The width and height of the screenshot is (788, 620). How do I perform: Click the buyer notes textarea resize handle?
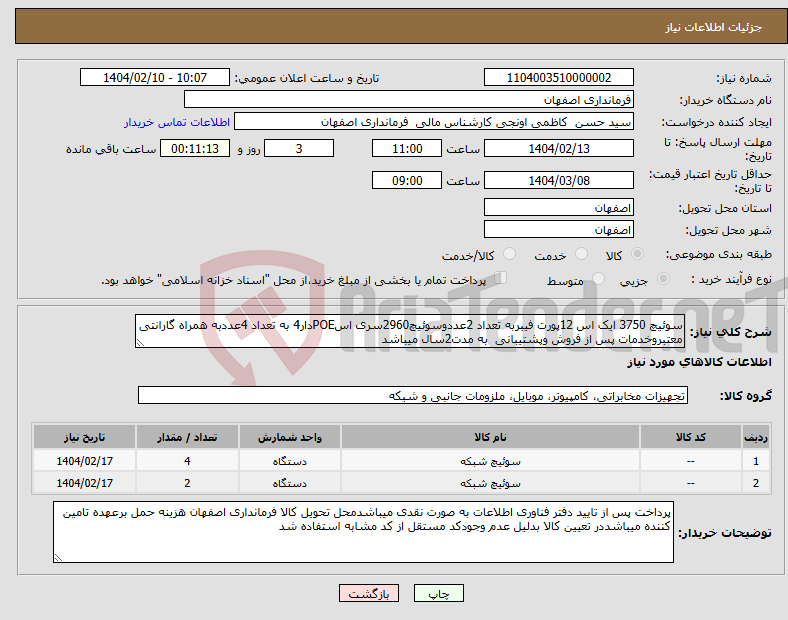pos(58,557)
